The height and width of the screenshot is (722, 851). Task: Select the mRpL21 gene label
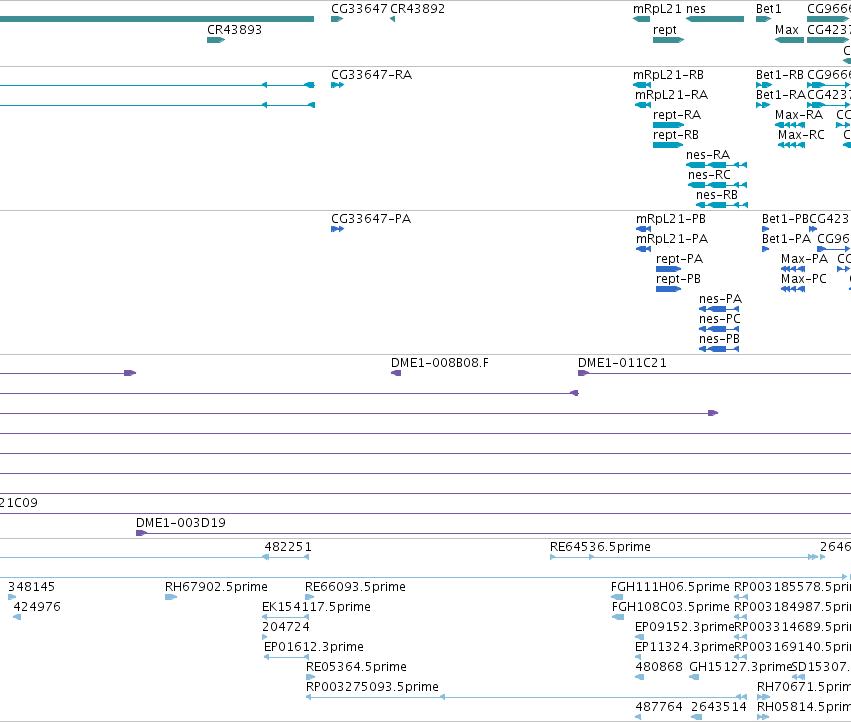pos(657,9)
